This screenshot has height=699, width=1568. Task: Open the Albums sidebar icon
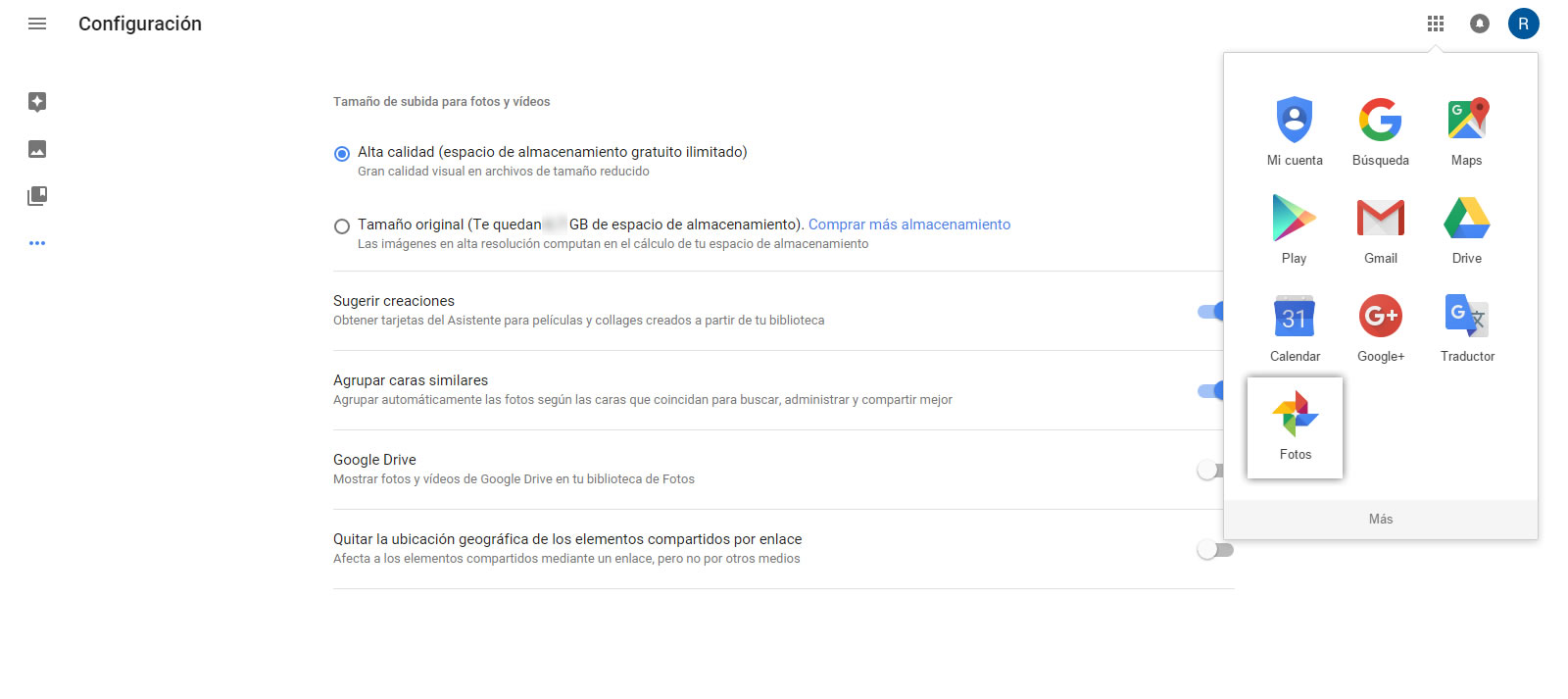click(37, 196)
